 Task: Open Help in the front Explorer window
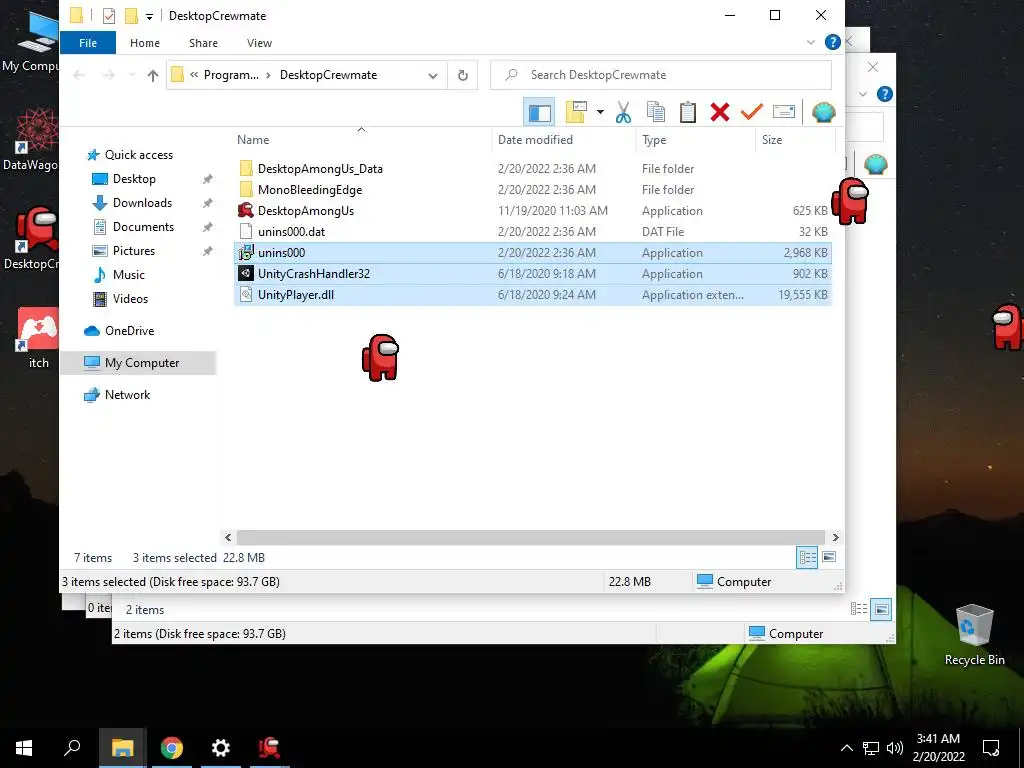(x=833, y=42)
